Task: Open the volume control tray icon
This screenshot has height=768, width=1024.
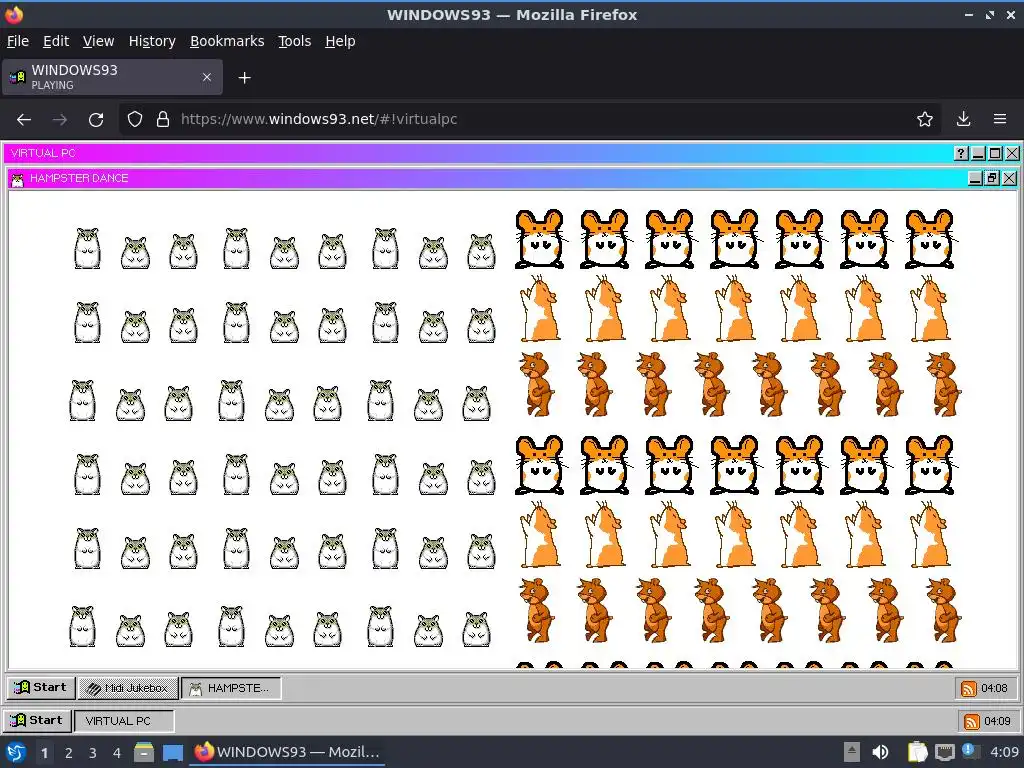Action: [x=880, y=752]
